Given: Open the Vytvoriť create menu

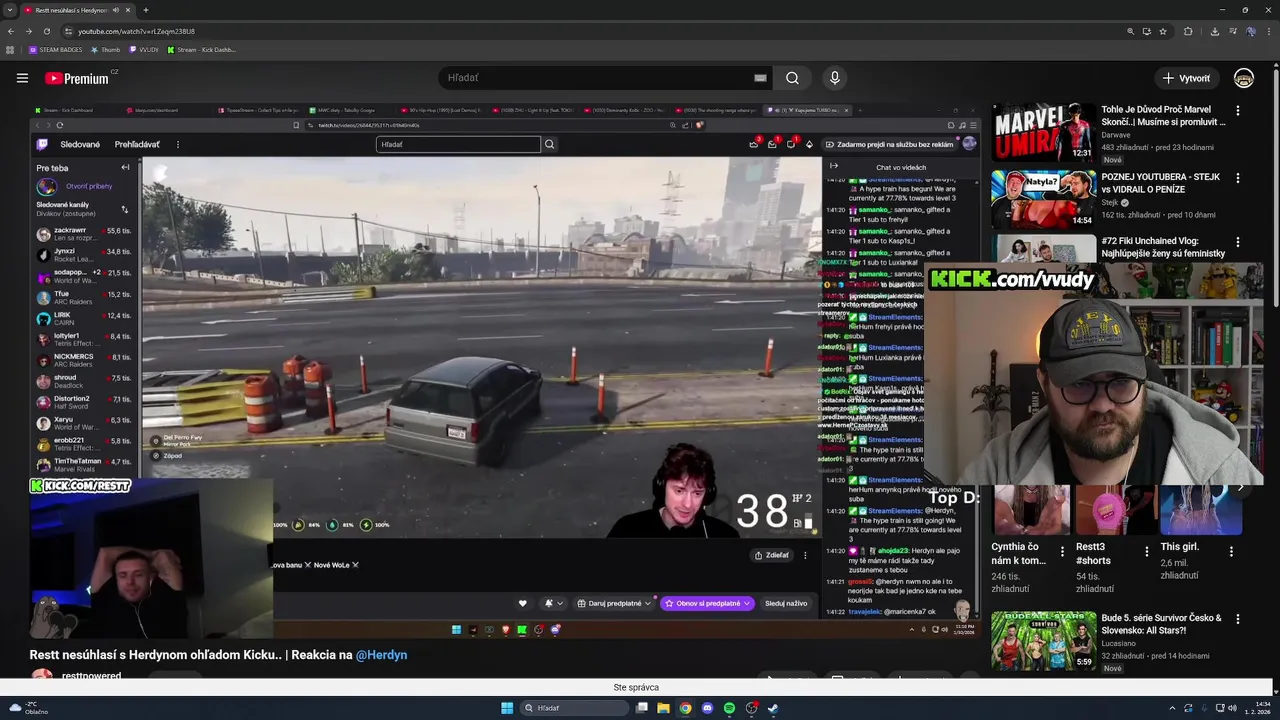Looking at the screenshot, I should click(1186, 78).
